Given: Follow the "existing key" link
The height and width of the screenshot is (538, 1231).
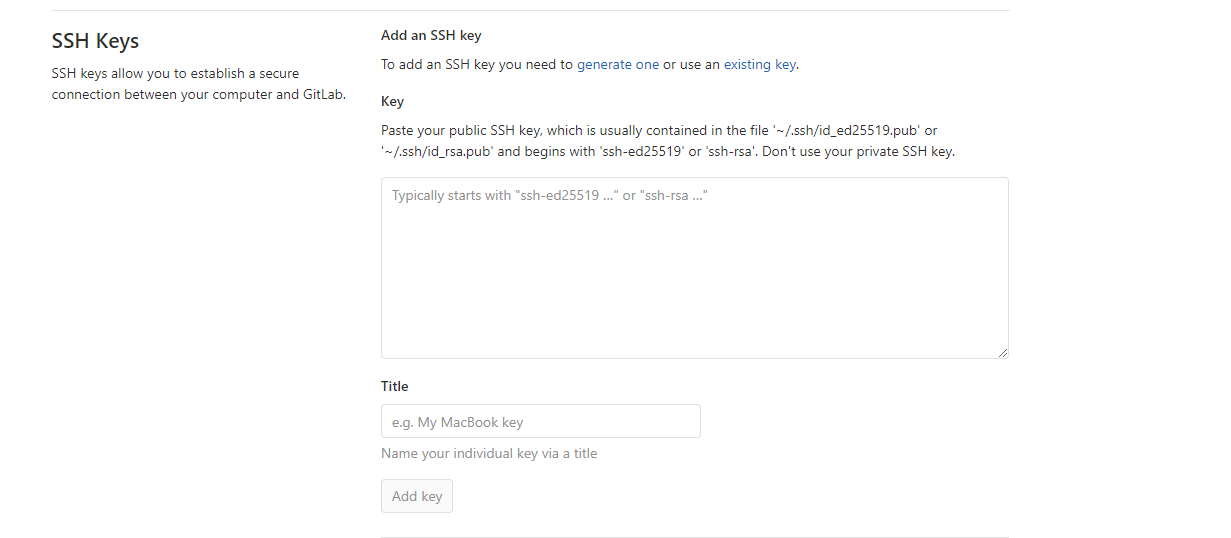Looking at the screenshot, I should click(760, 64).
